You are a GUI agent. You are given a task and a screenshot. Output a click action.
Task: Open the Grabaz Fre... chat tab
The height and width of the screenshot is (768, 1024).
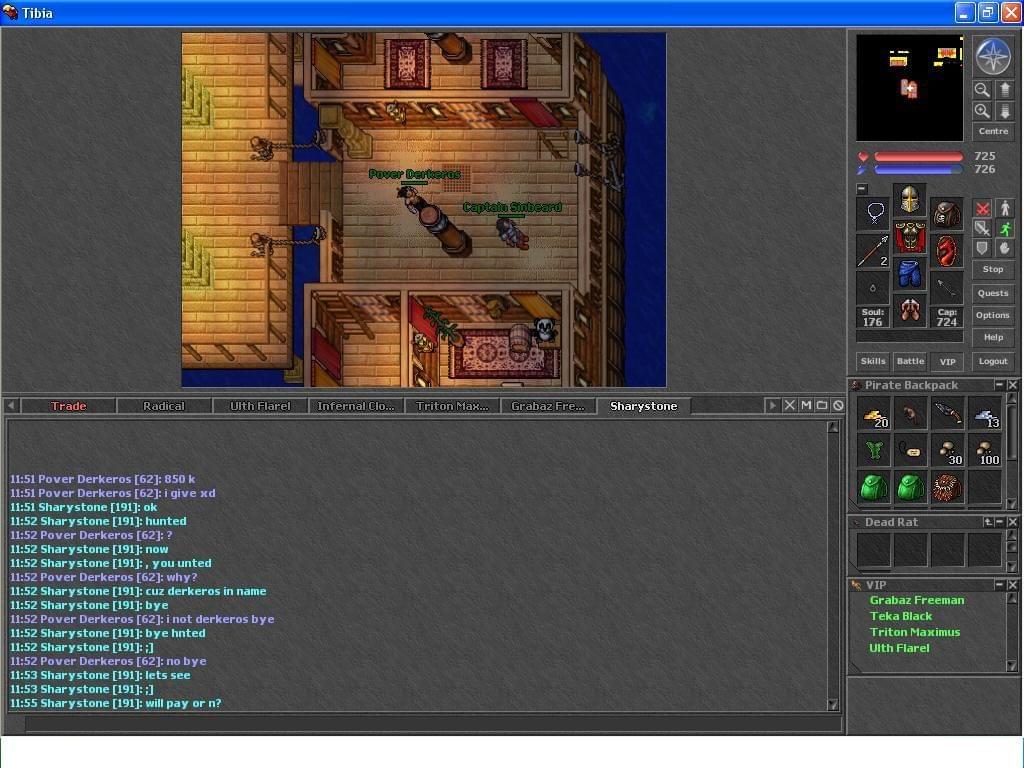click(x=548, y=406)
